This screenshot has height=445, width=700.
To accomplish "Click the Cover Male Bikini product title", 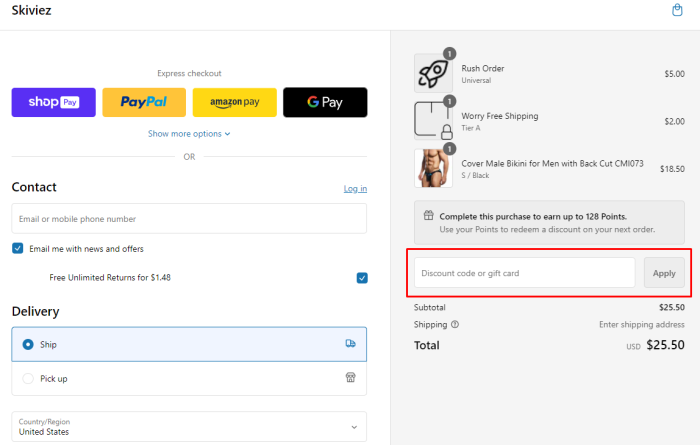I will click(552, 163).
